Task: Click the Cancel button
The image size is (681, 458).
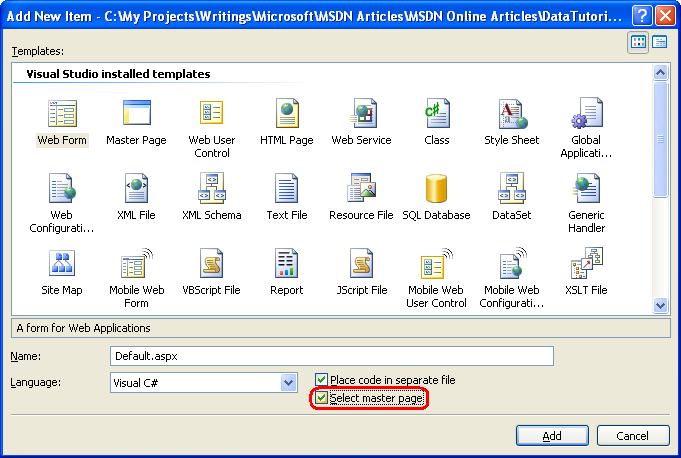Action: [x=633, y=435]
